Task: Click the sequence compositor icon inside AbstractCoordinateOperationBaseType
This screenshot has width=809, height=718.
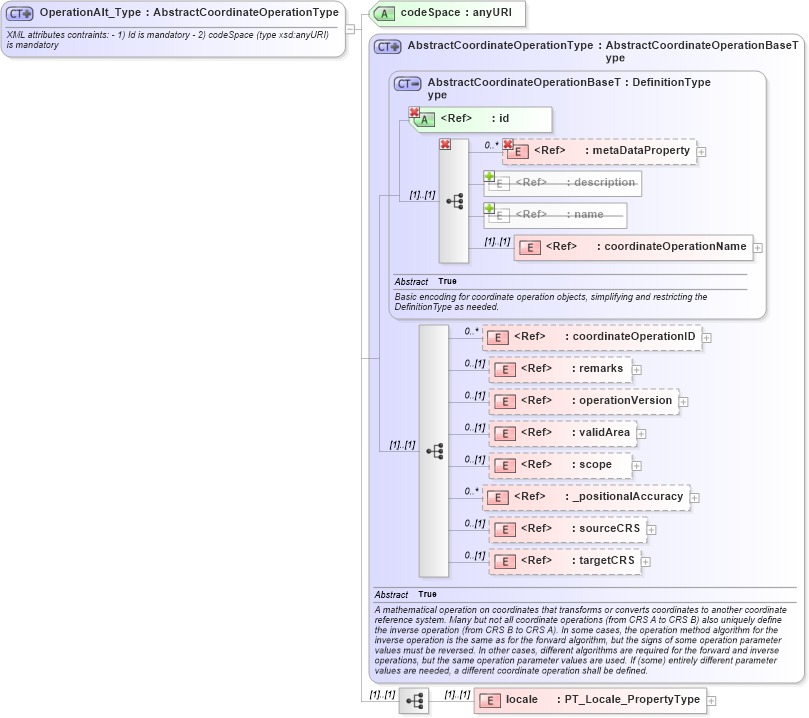Action: (x=454, y=199)
